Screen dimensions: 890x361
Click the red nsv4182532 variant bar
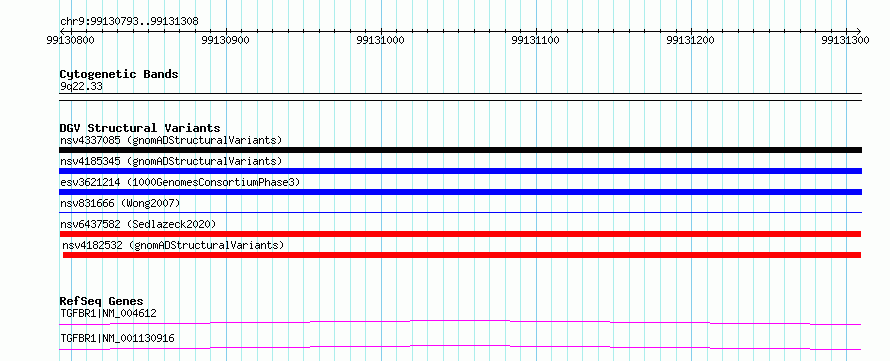[x=462, y=255]
